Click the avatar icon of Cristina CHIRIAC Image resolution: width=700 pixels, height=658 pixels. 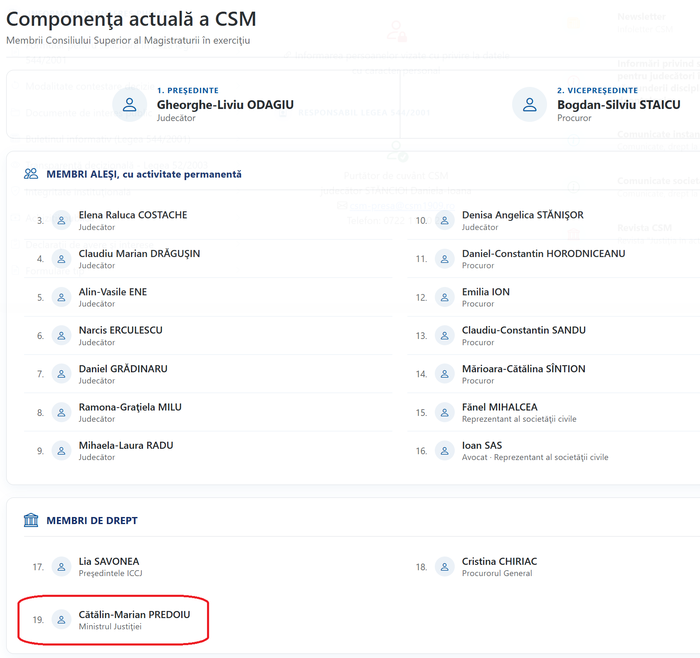[x=445, y=567]
